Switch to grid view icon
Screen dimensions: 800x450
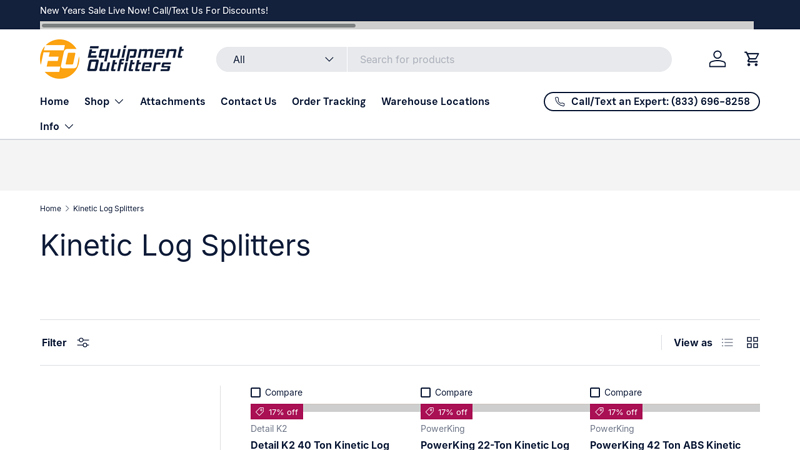tap(752, 343)
